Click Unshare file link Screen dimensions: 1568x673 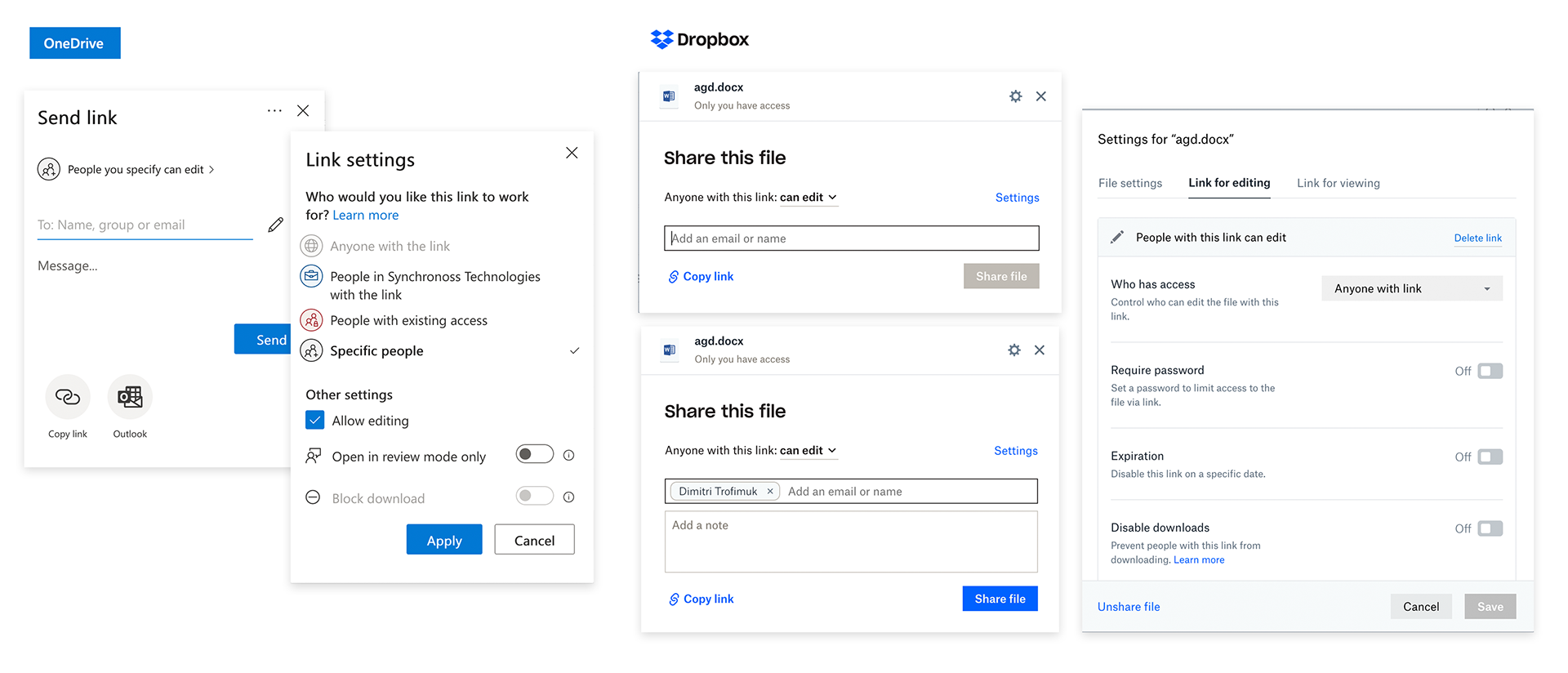[x=1129, y=606]
